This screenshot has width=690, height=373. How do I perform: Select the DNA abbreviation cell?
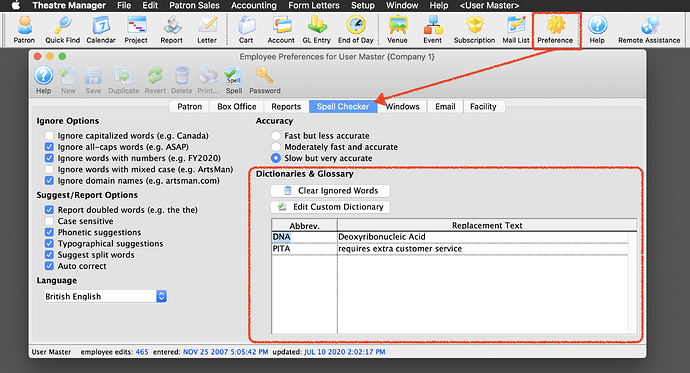point(305,237)
